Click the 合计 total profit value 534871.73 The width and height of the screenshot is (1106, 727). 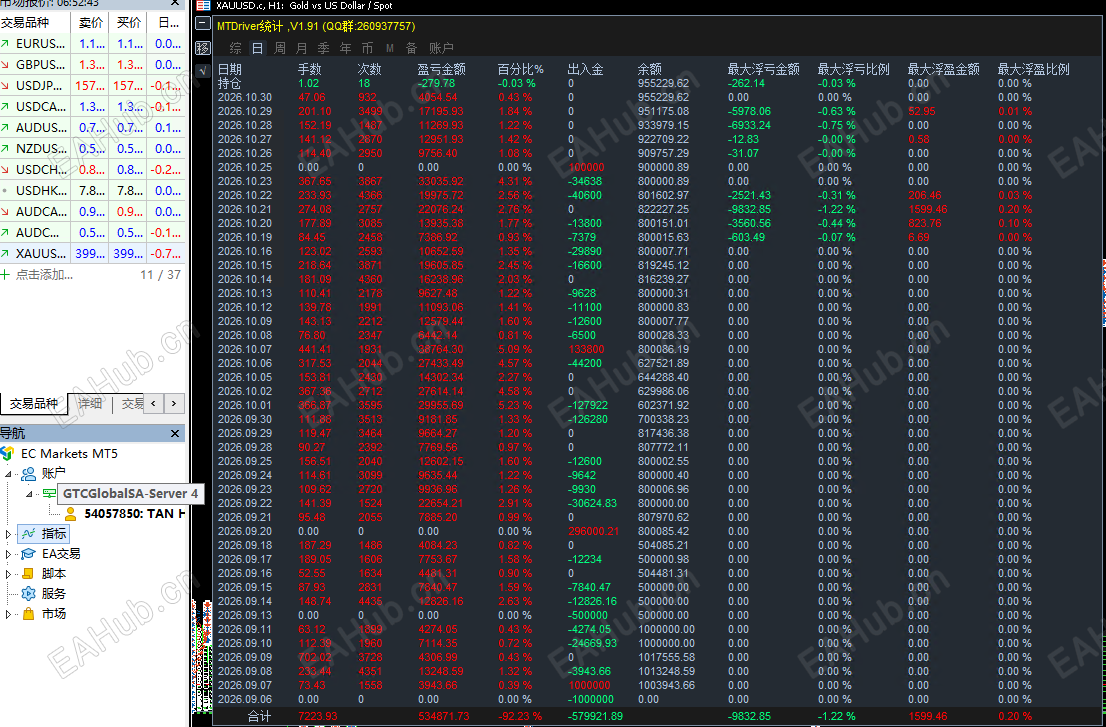444,716
